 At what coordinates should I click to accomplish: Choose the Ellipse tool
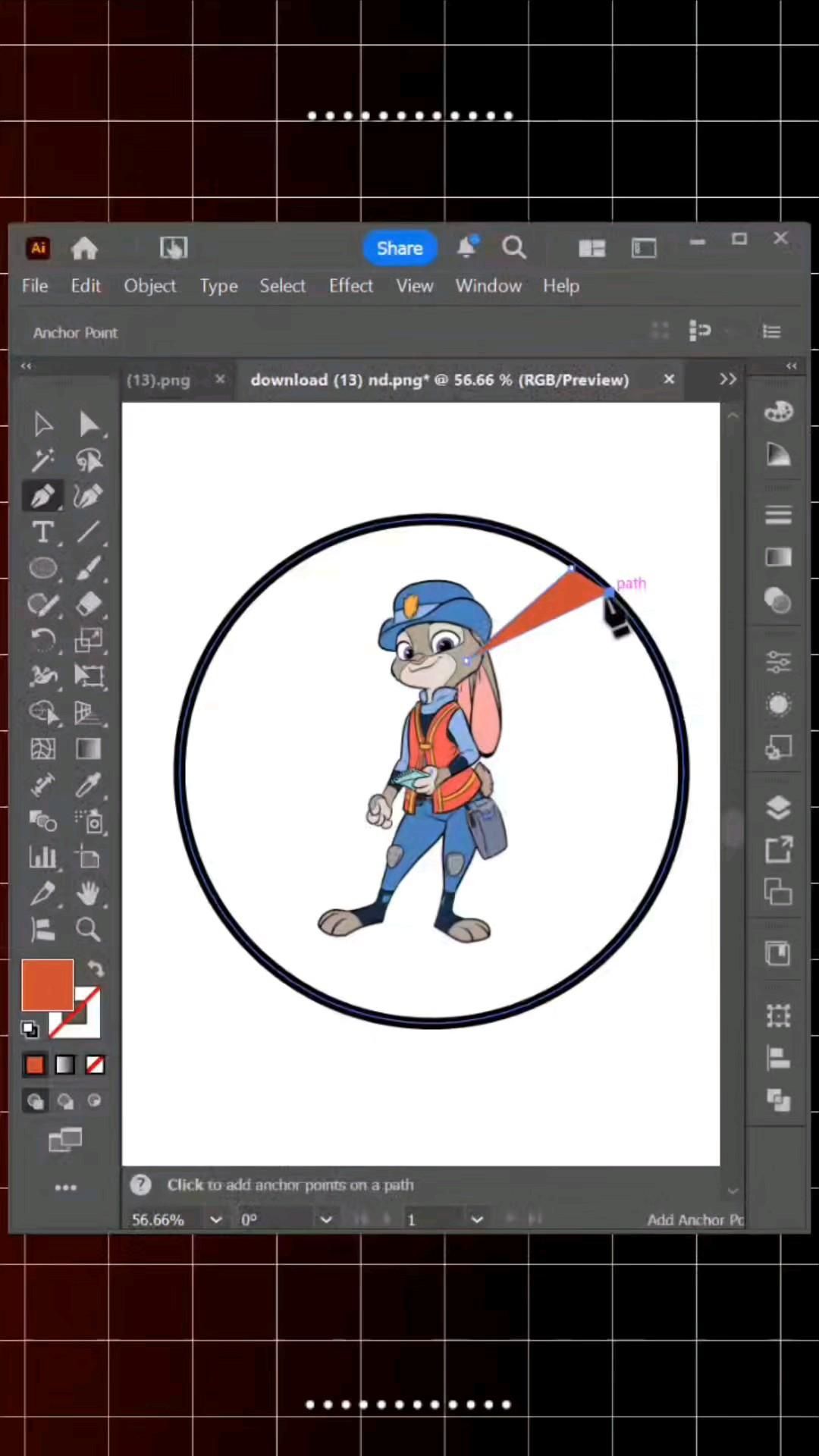pyautogui.click(x=42, y=568)
